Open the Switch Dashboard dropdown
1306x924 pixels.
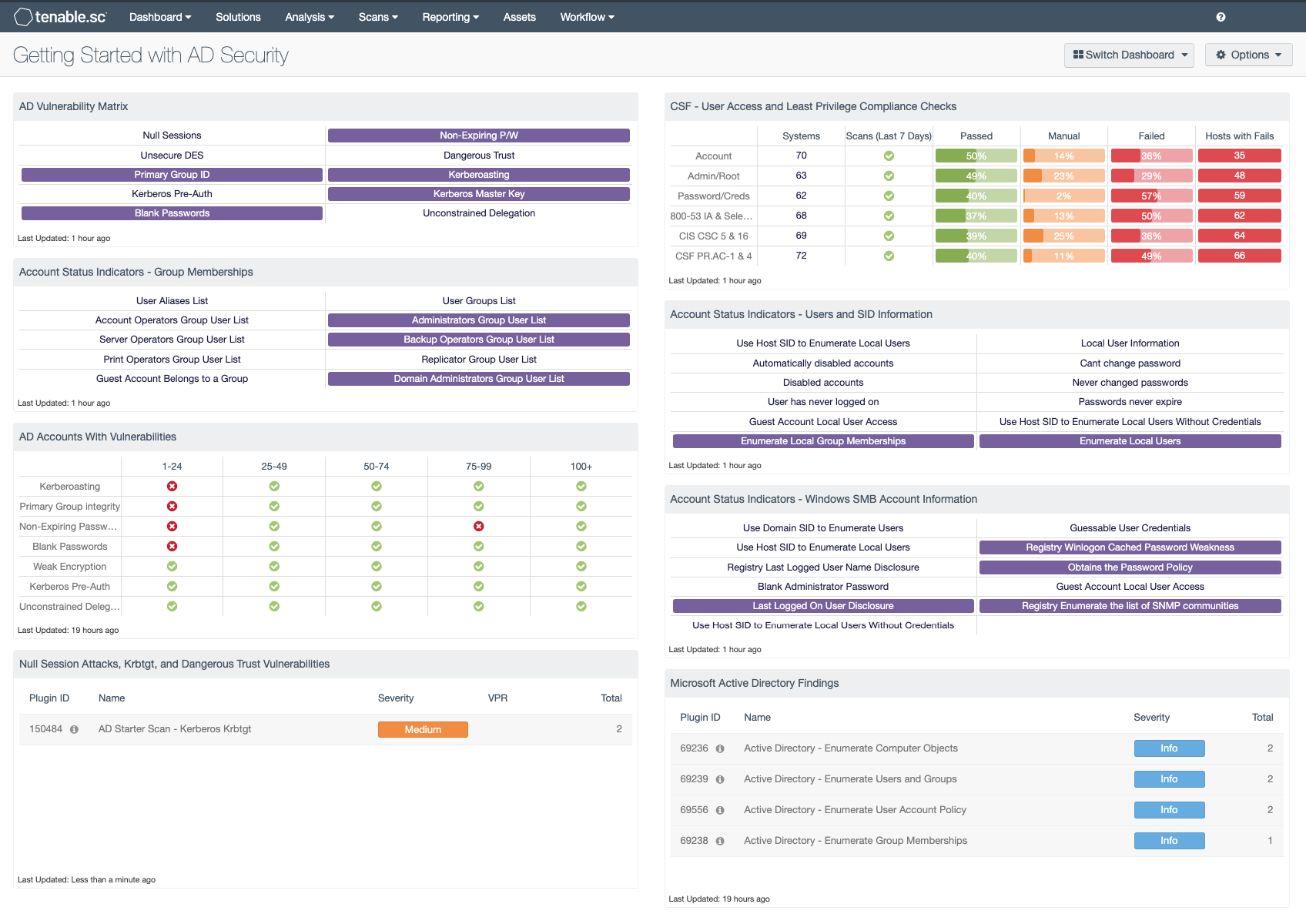click(1129, 55)
